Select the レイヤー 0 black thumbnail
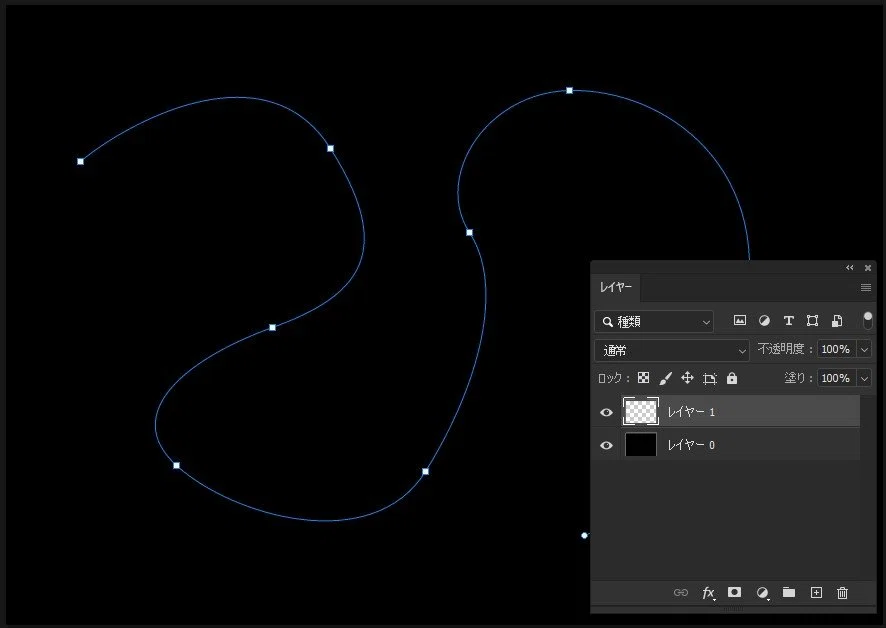The image size is (886, 628). point(641,445)
